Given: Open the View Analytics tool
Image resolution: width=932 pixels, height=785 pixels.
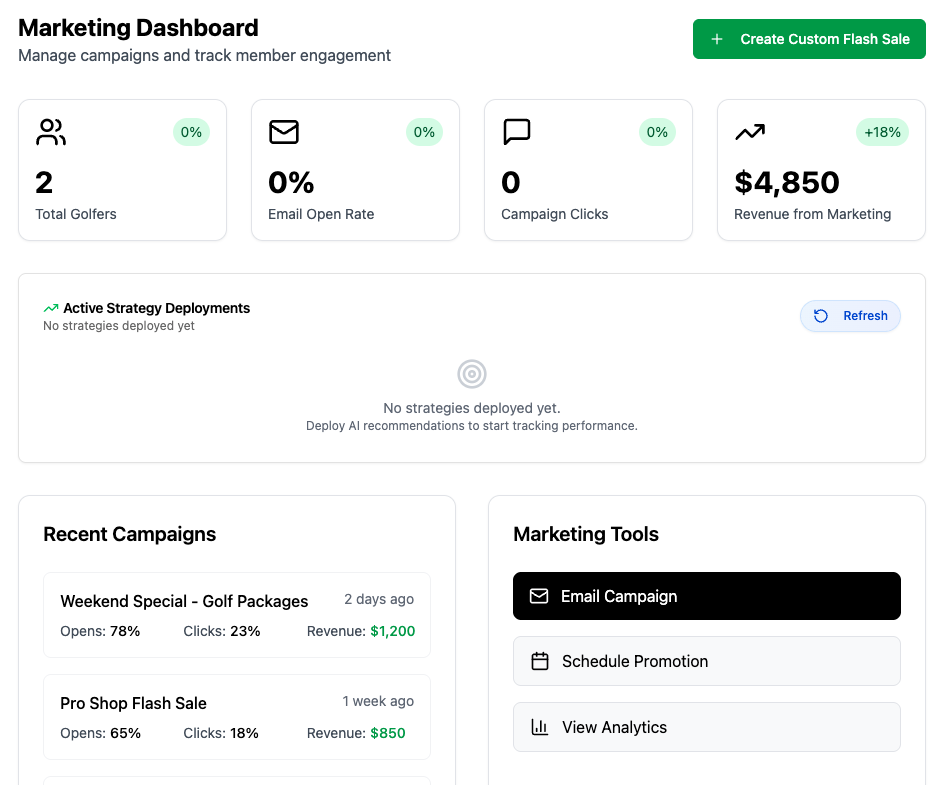Looking at the screenshot, I should click(x=706, y=727).
